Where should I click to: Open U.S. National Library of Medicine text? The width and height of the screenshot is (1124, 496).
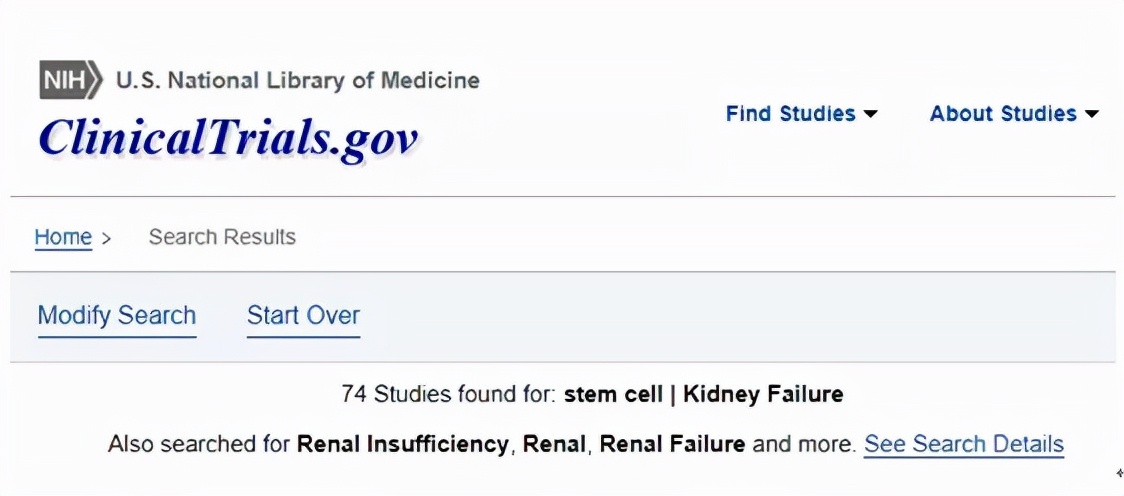[x=298, y=80]
